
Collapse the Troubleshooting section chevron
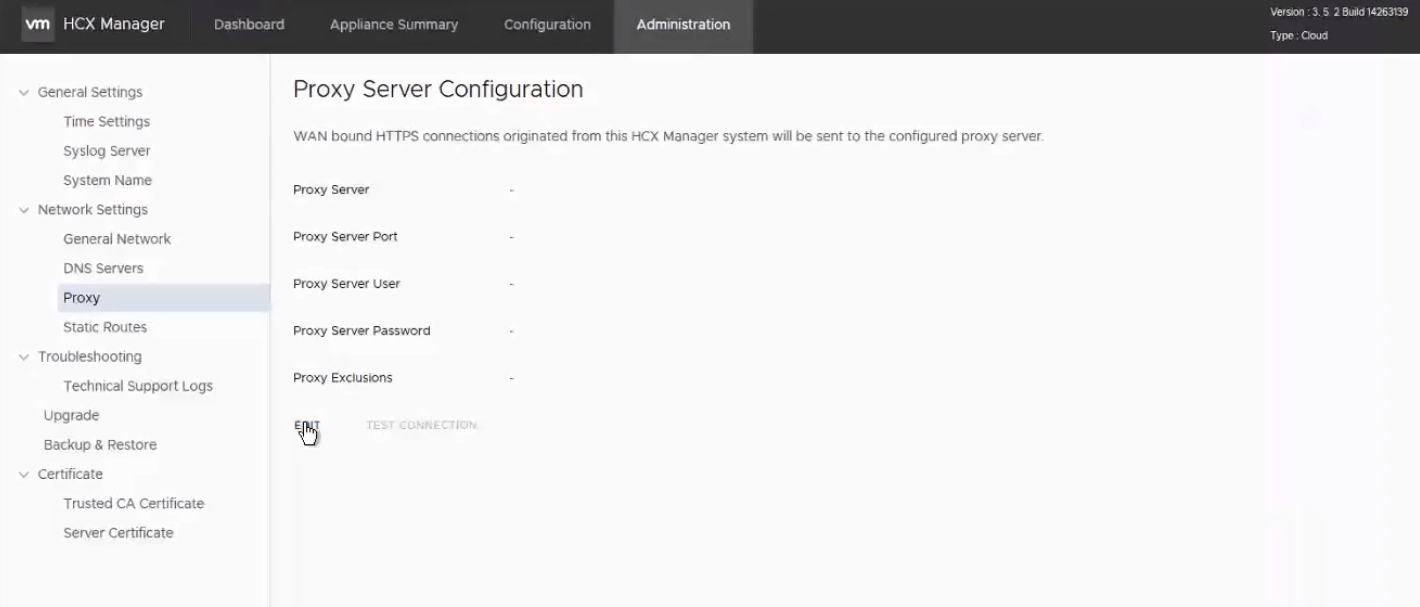click(24, 357)
